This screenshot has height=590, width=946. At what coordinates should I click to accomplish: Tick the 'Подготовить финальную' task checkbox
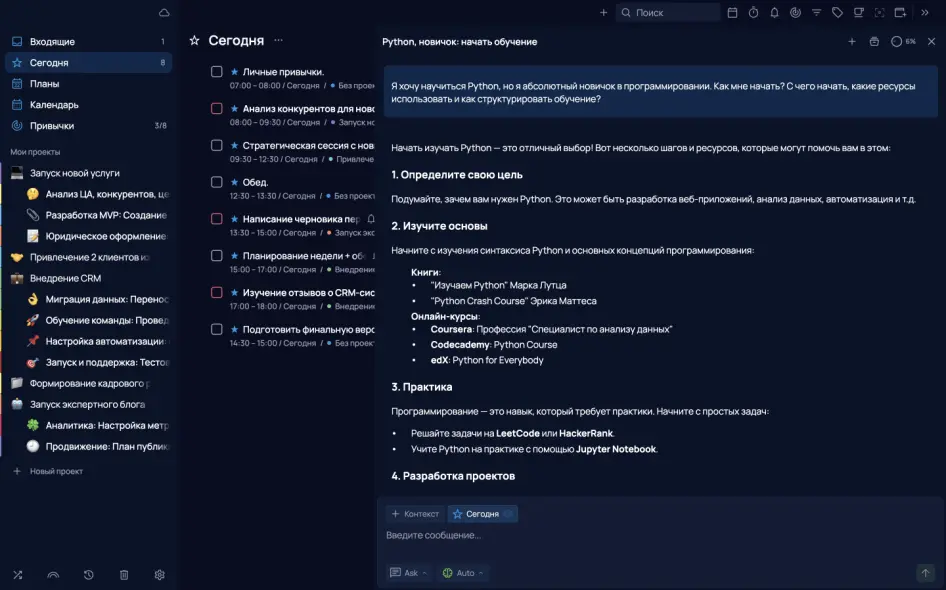pos(216,329)
